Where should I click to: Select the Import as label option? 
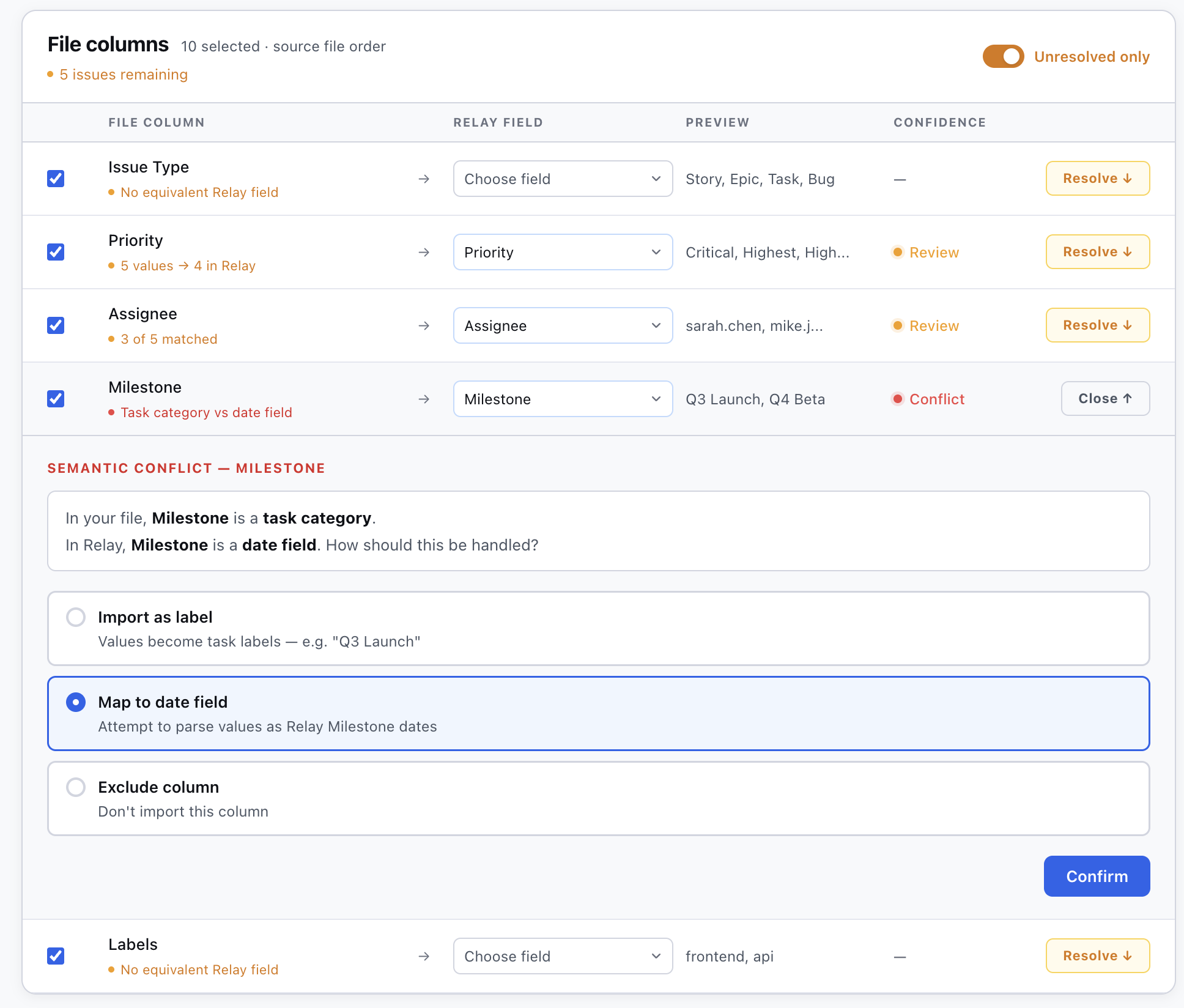click(76, 617)
